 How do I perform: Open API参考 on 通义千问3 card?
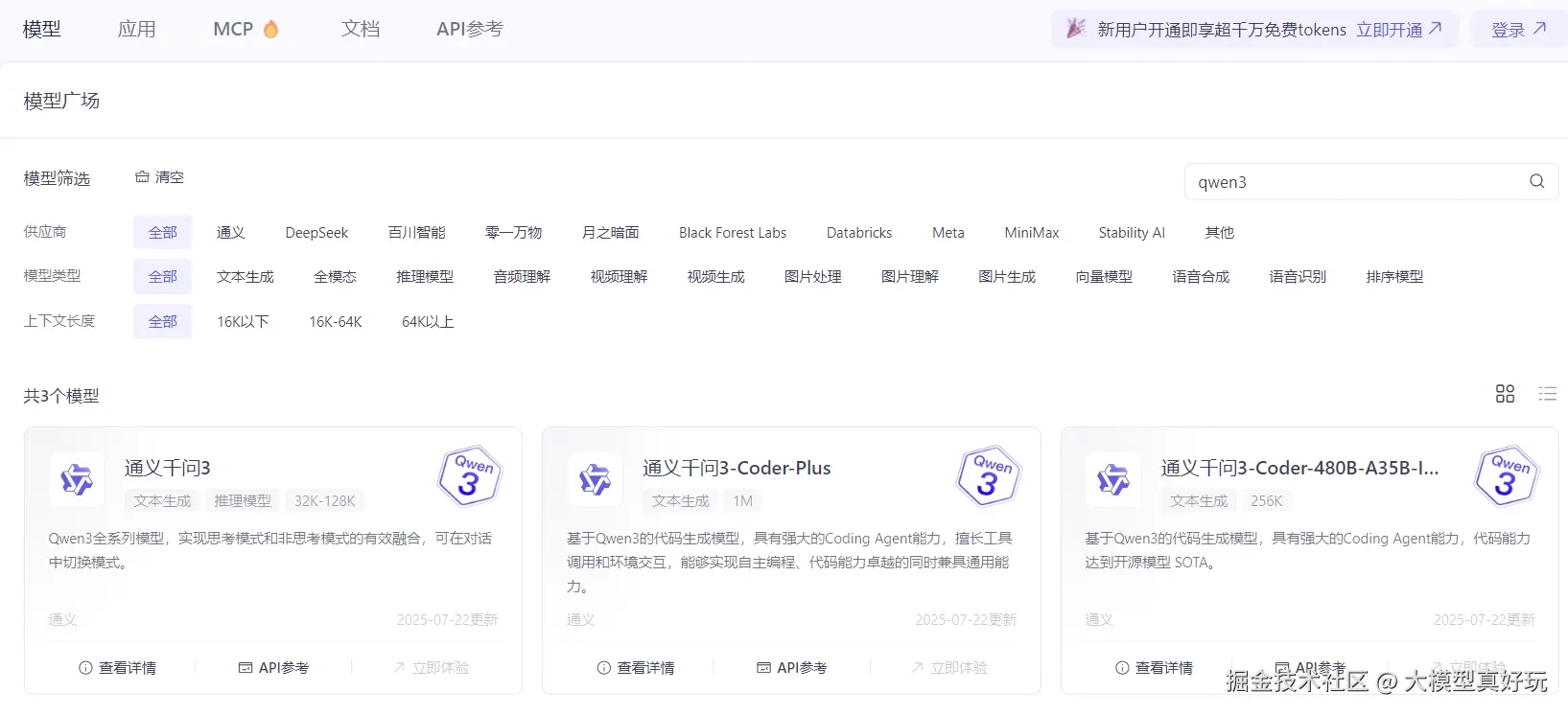pos(273,668)
